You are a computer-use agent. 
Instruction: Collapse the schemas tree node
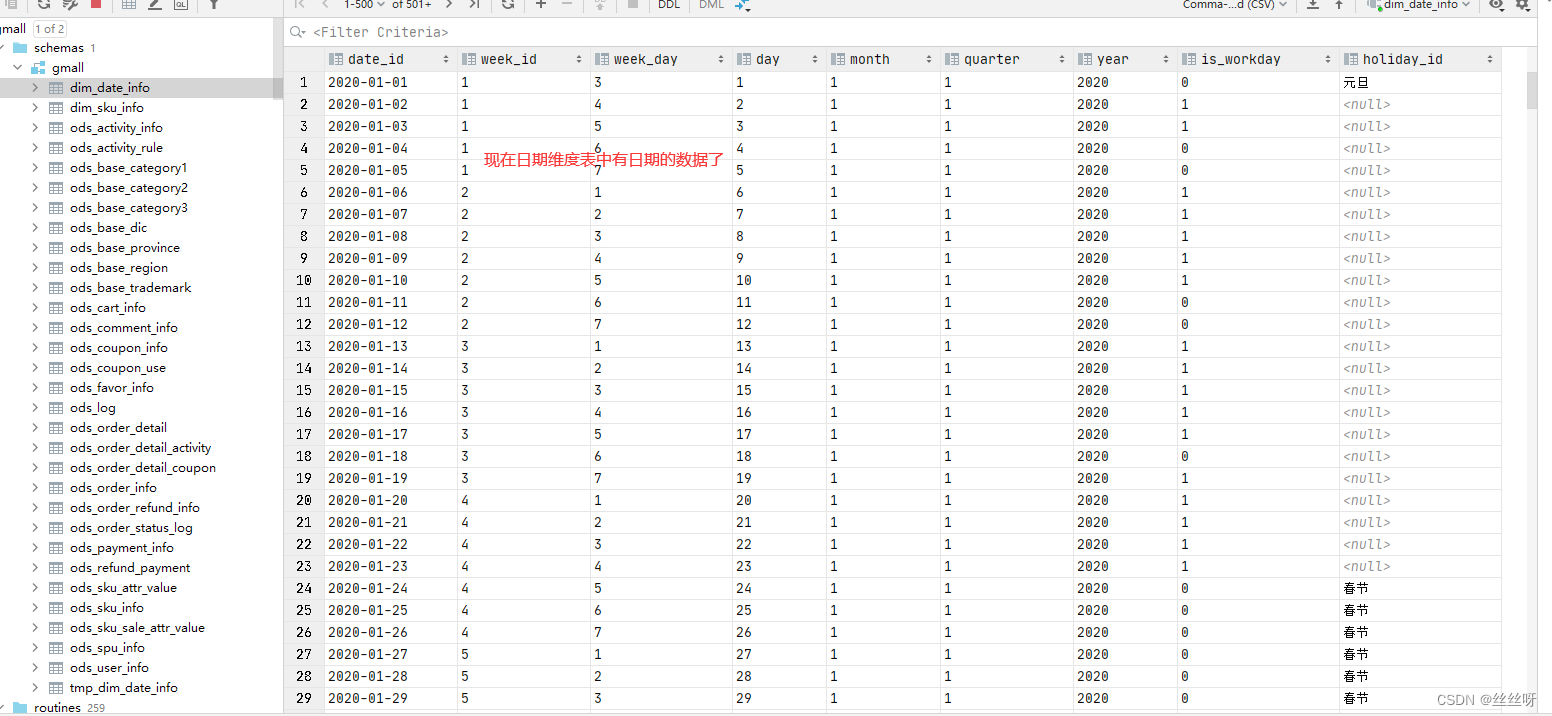tap(3, 47)
